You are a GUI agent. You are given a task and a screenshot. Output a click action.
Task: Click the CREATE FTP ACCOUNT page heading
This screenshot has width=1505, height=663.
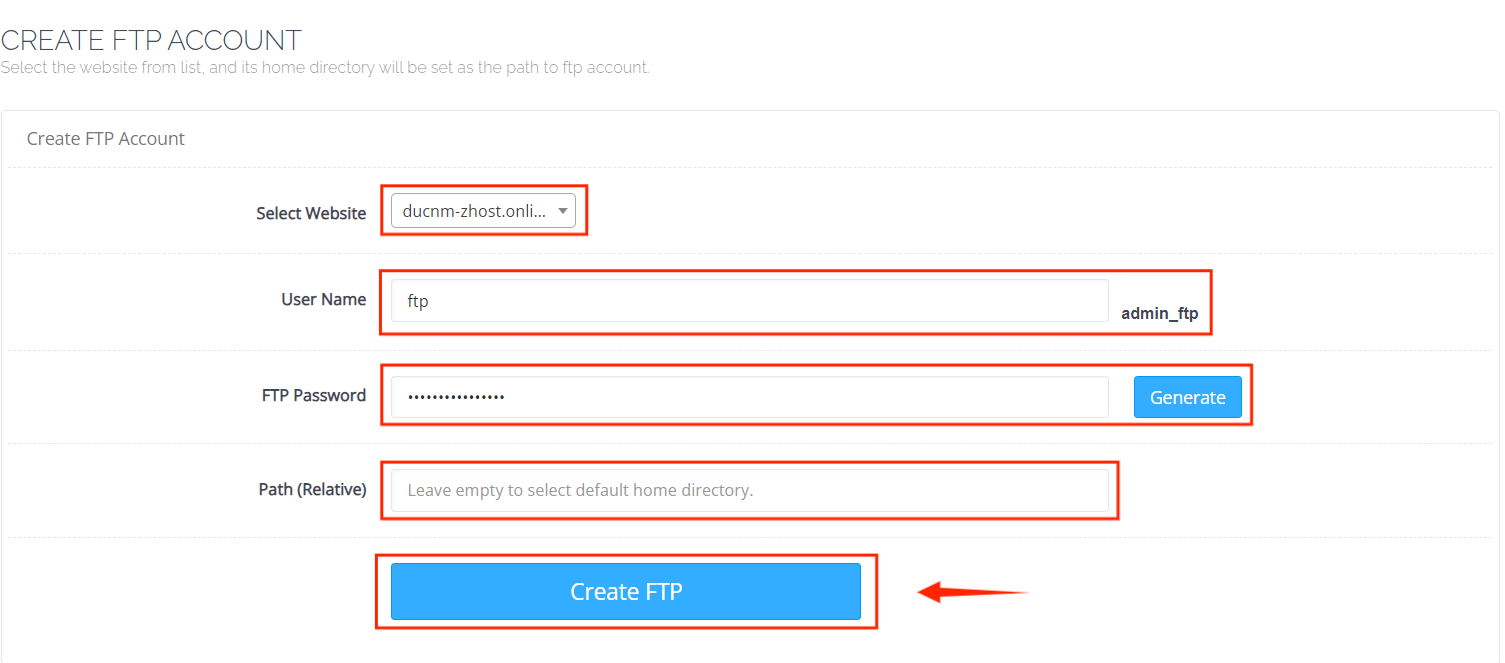[151, 40]
